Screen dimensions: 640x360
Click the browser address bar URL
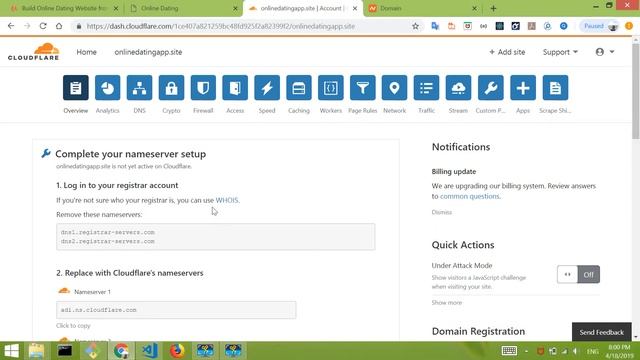[x=220, y=26]
